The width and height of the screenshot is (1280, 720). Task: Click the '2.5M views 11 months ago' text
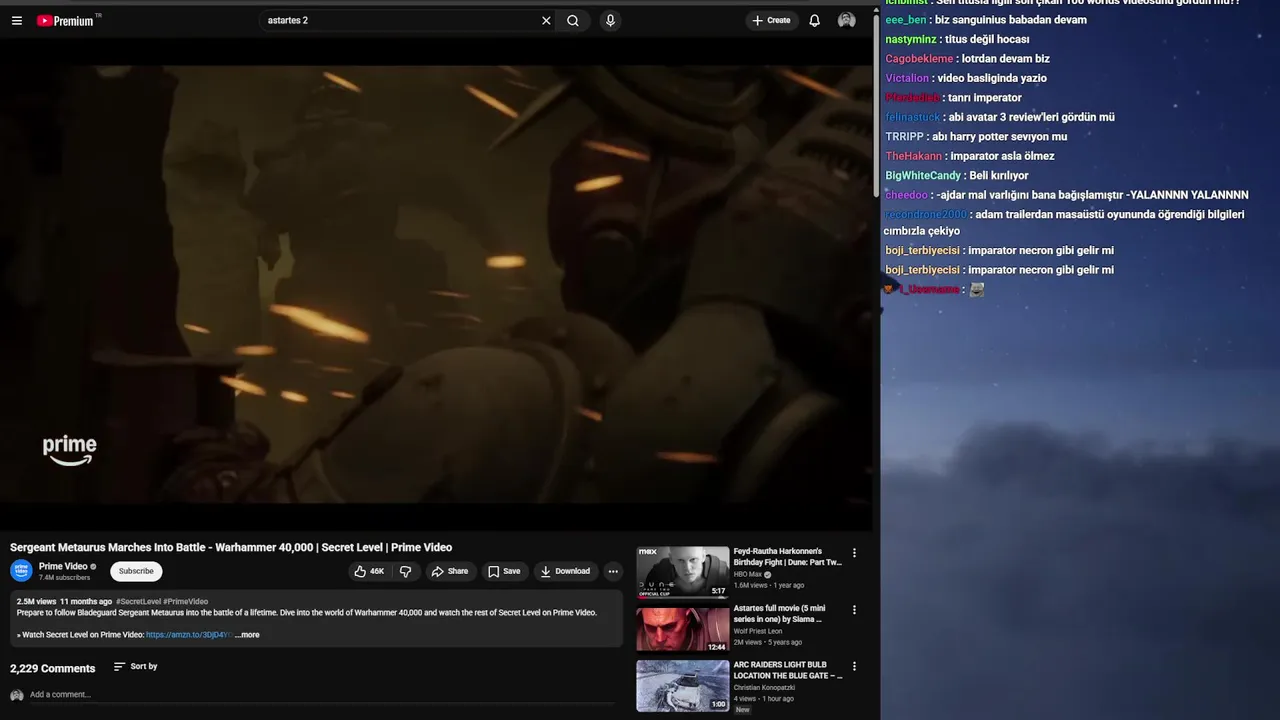pyautogui.click(x=64, y=602)
